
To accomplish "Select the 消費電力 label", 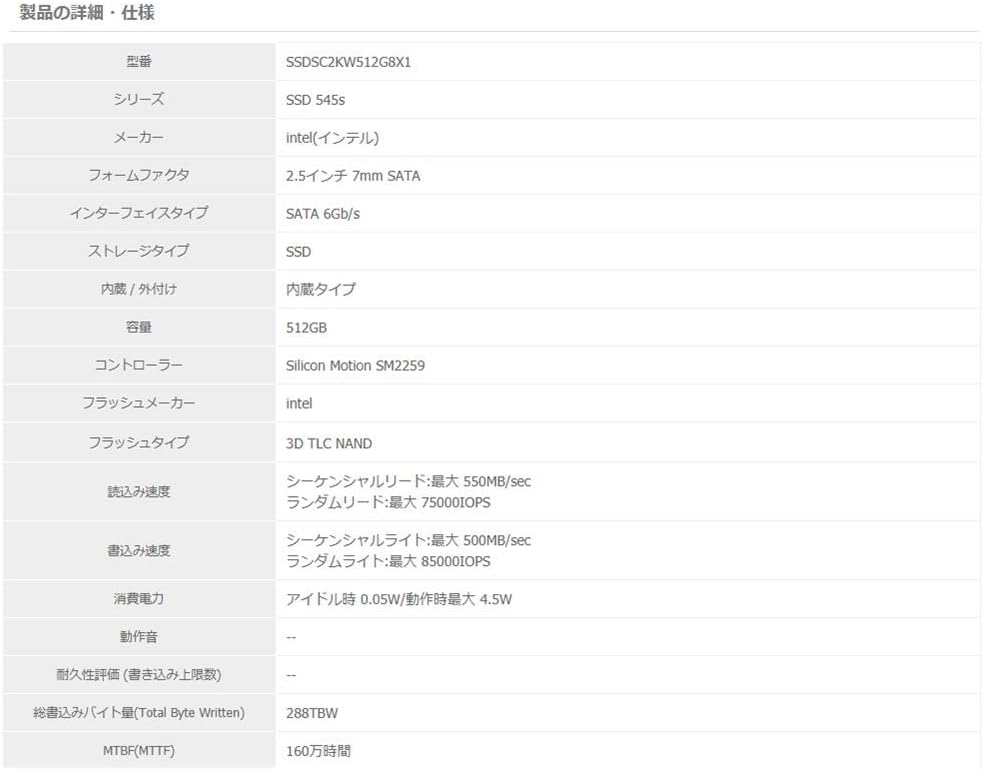I will tap(139, 598).
